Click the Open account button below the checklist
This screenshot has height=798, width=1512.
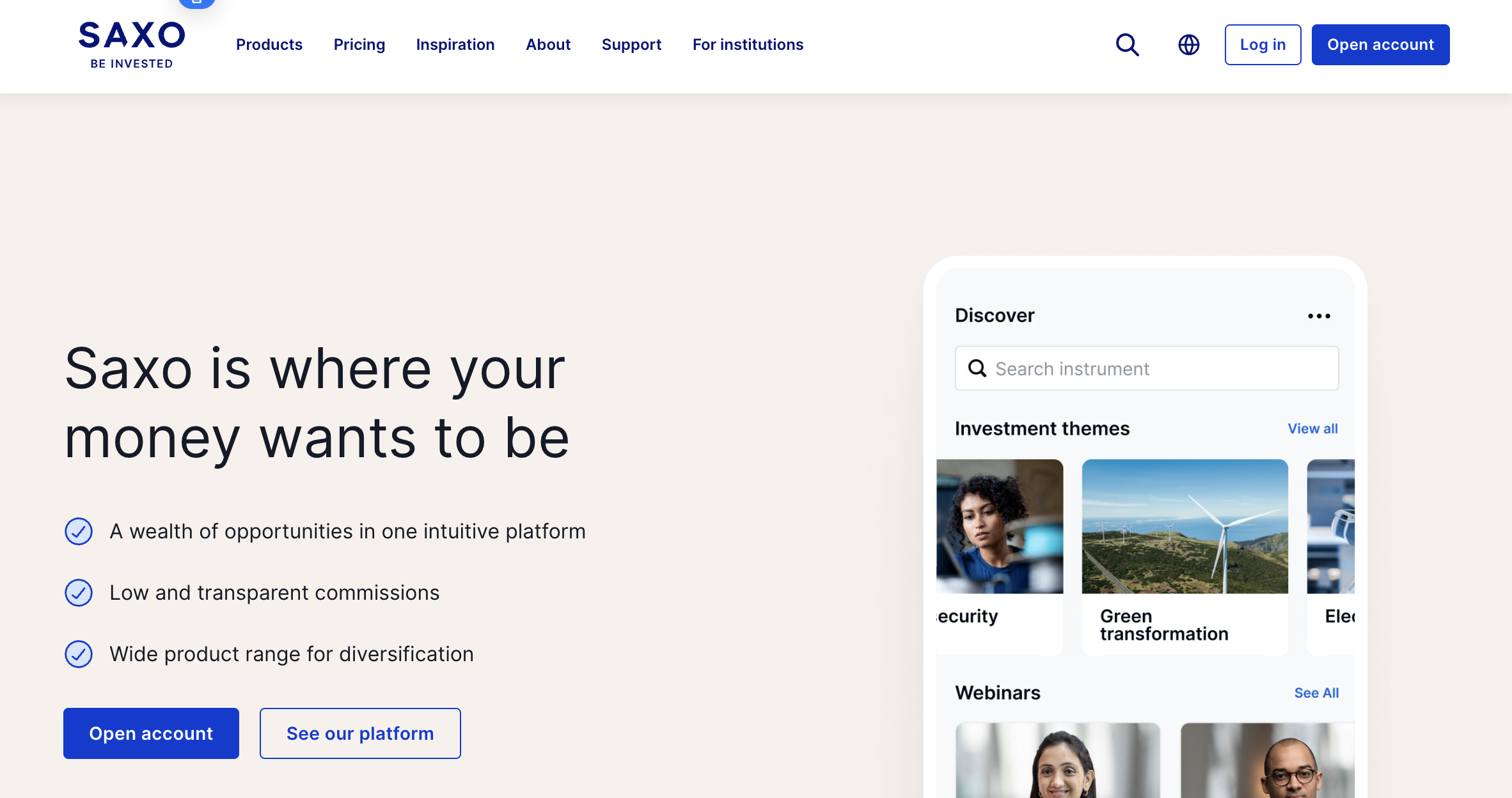coord(151,733)
